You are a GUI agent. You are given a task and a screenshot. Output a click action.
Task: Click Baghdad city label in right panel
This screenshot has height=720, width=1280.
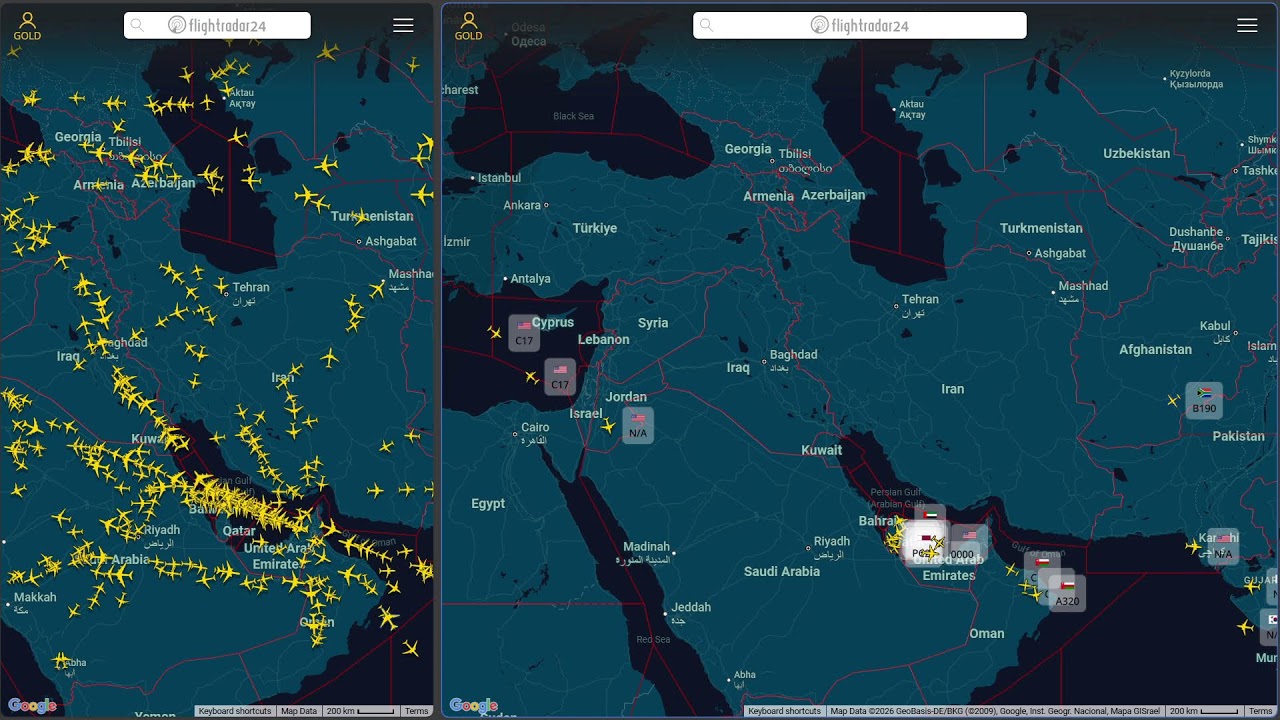794,355
